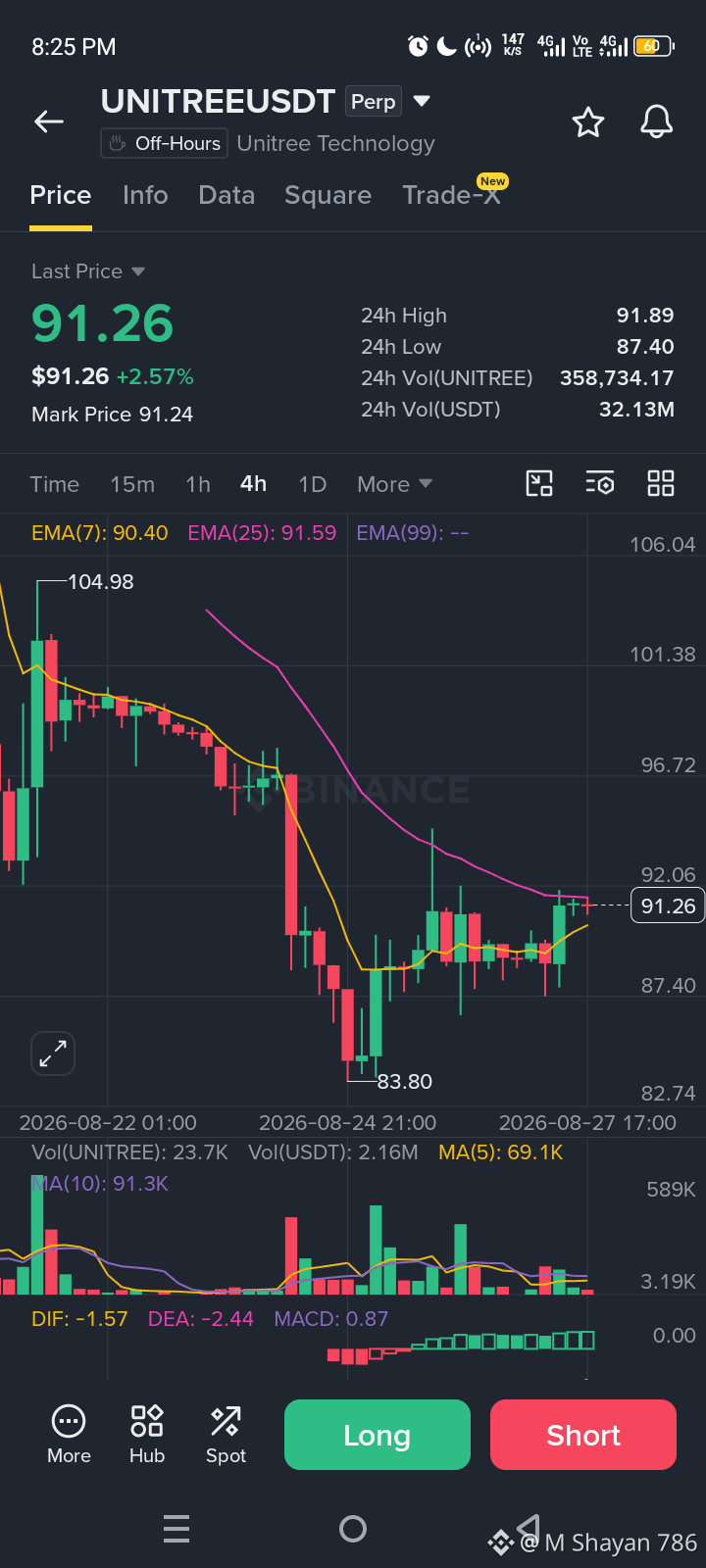Expand chart to fullscreen
Viewport: 706px width, 1568px height.
pos(53,1053)
